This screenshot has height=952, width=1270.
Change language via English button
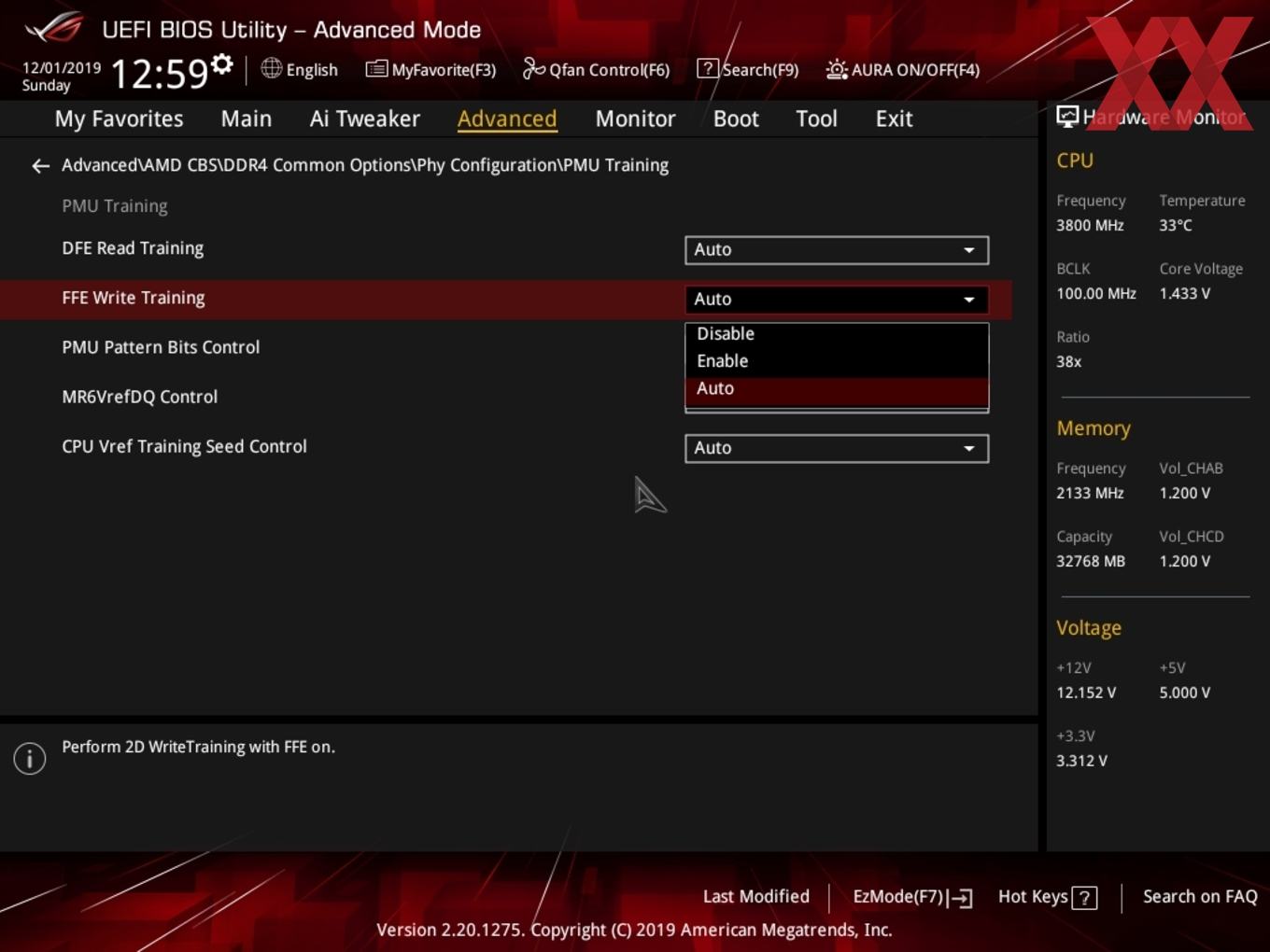point(300,69)
